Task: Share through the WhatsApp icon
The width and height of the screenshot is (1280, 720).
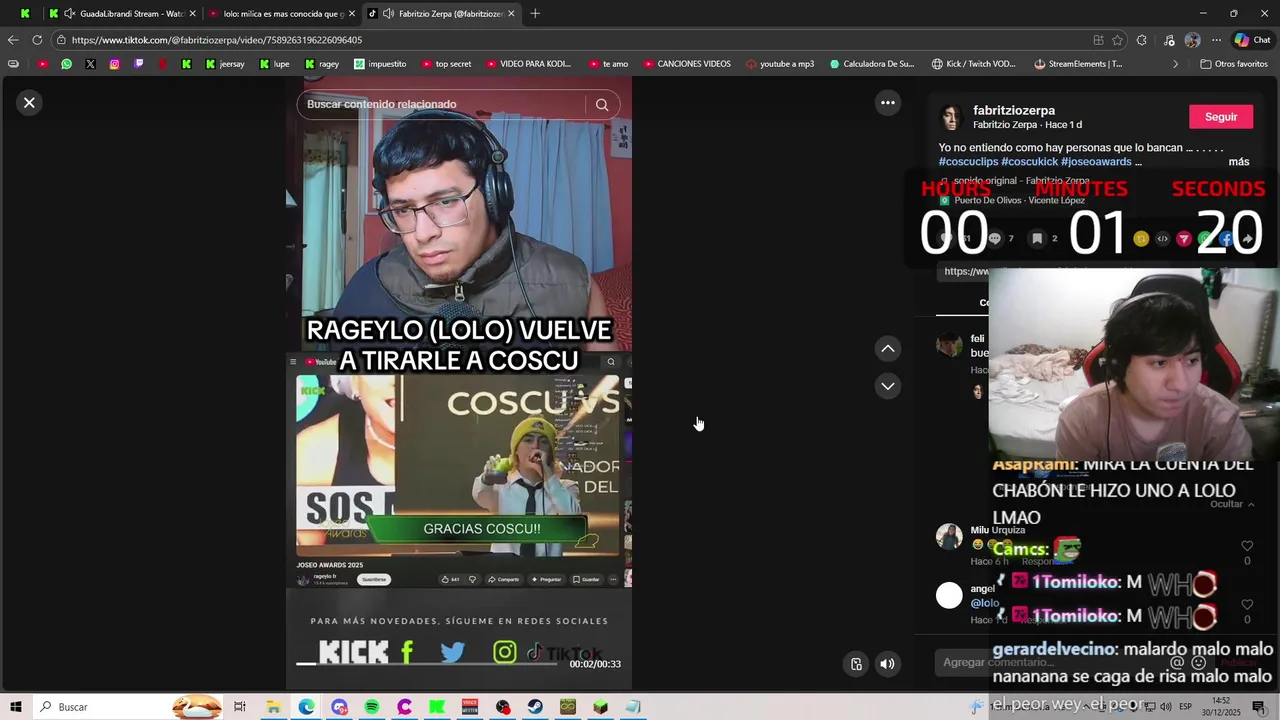Action: tap(1205, 239)
